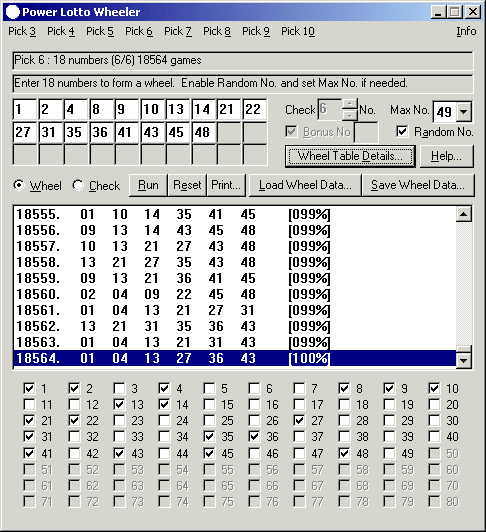Open the Pick 10 menu
This screenshot has height=532, width=486.
tap(298, 31)
